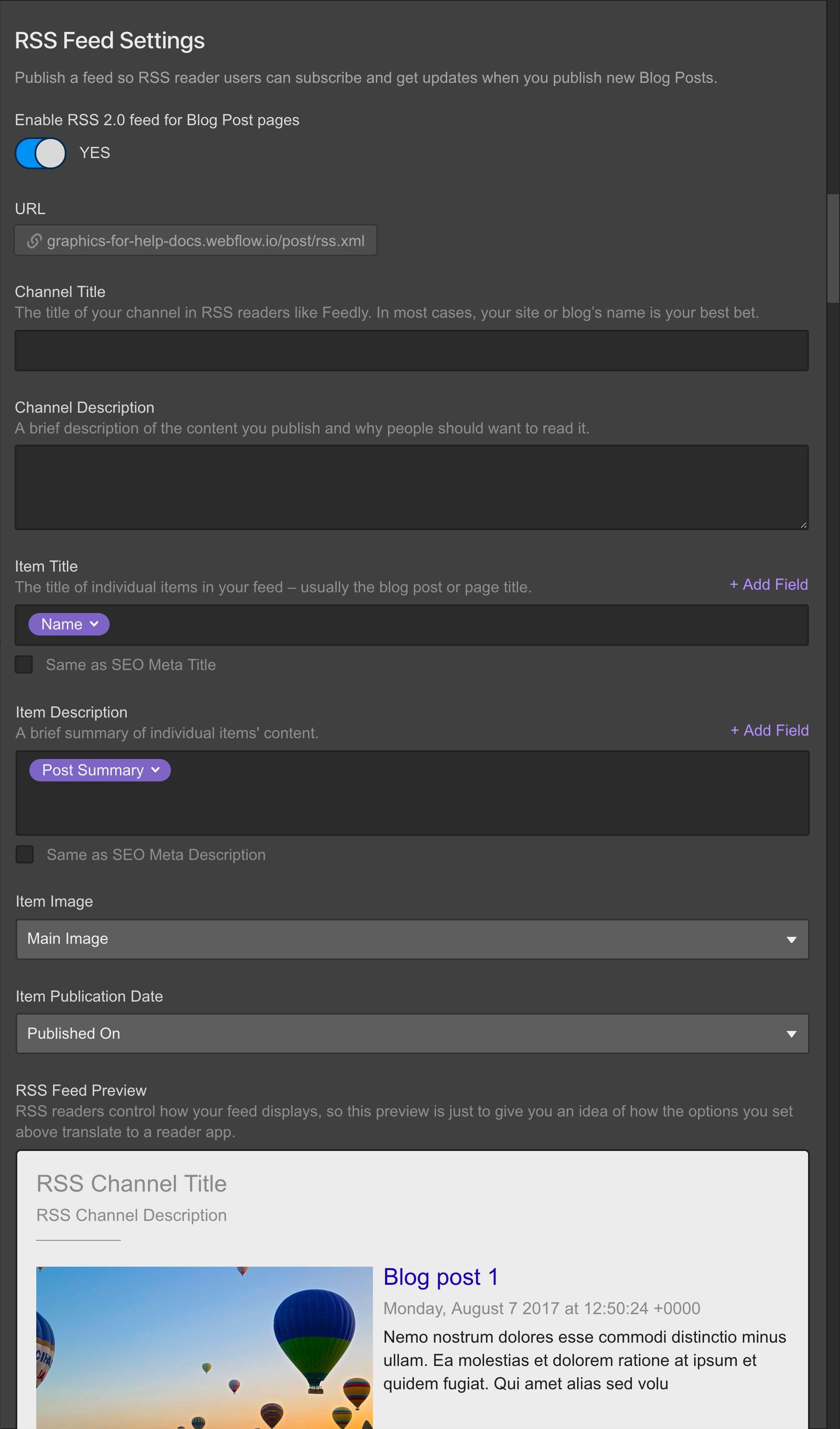The width and height of the screenshot is (840, 1429).
Task: Click the Main Image dropdown arrow
Action: coord(791,939)
